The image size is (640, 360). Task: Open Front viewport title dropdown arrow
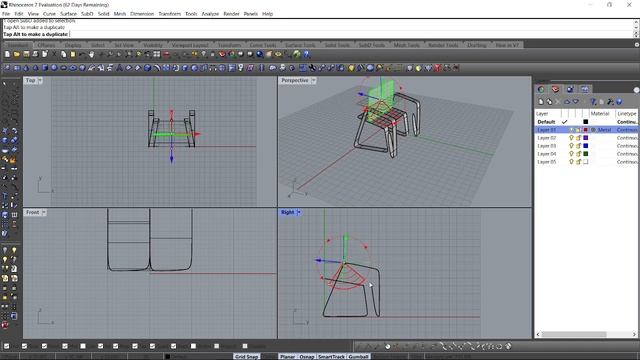pos(44,212)
